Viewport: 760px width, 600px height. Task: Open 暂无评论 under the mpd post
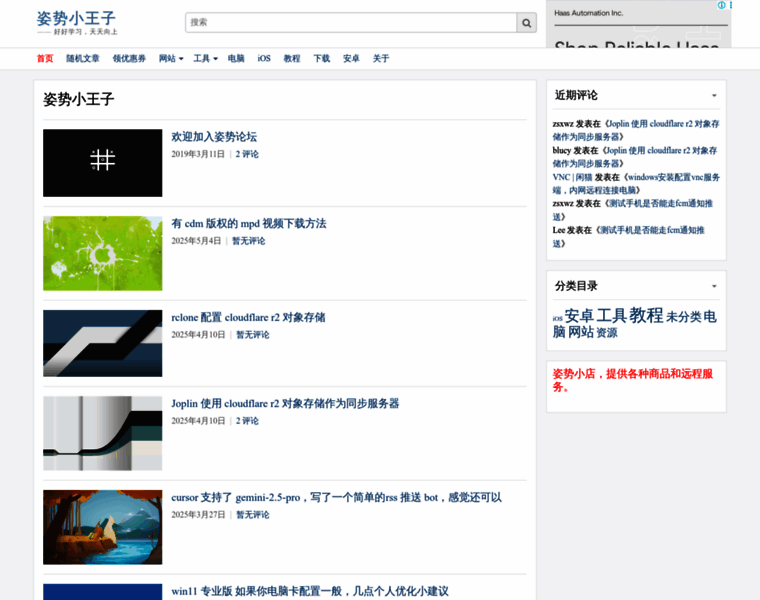248,241
